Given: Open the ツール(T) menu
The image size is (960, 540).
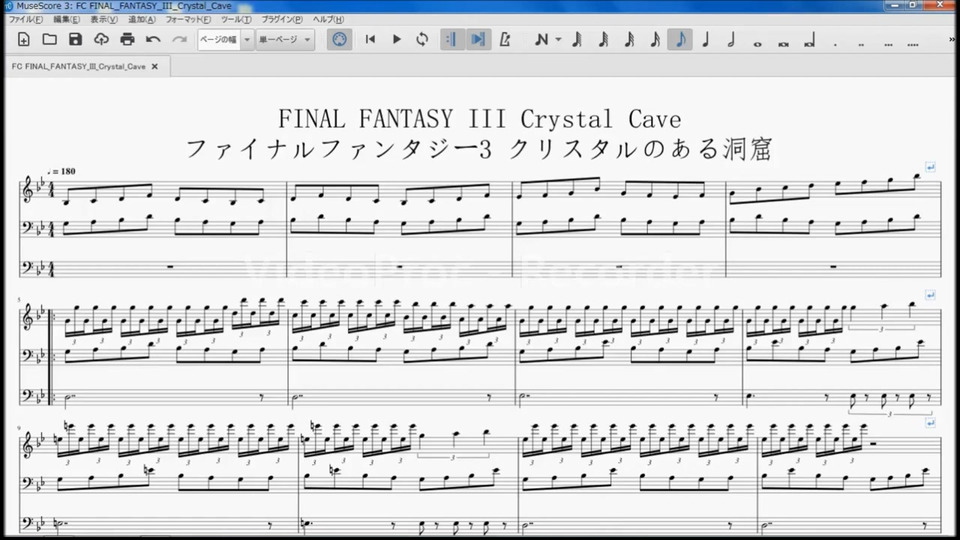Looking at the screenshot, I should click(236, 20).
